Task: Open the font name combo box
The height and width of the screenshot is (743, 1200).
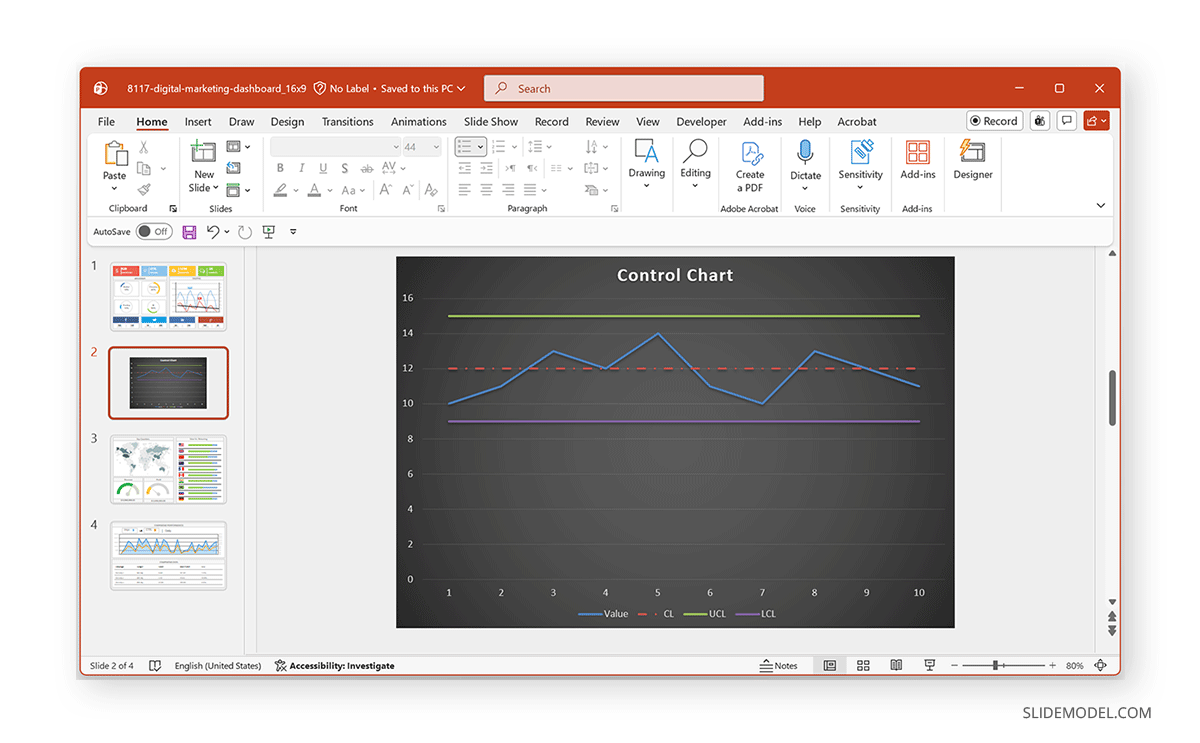Action: (x=335, y=147)
